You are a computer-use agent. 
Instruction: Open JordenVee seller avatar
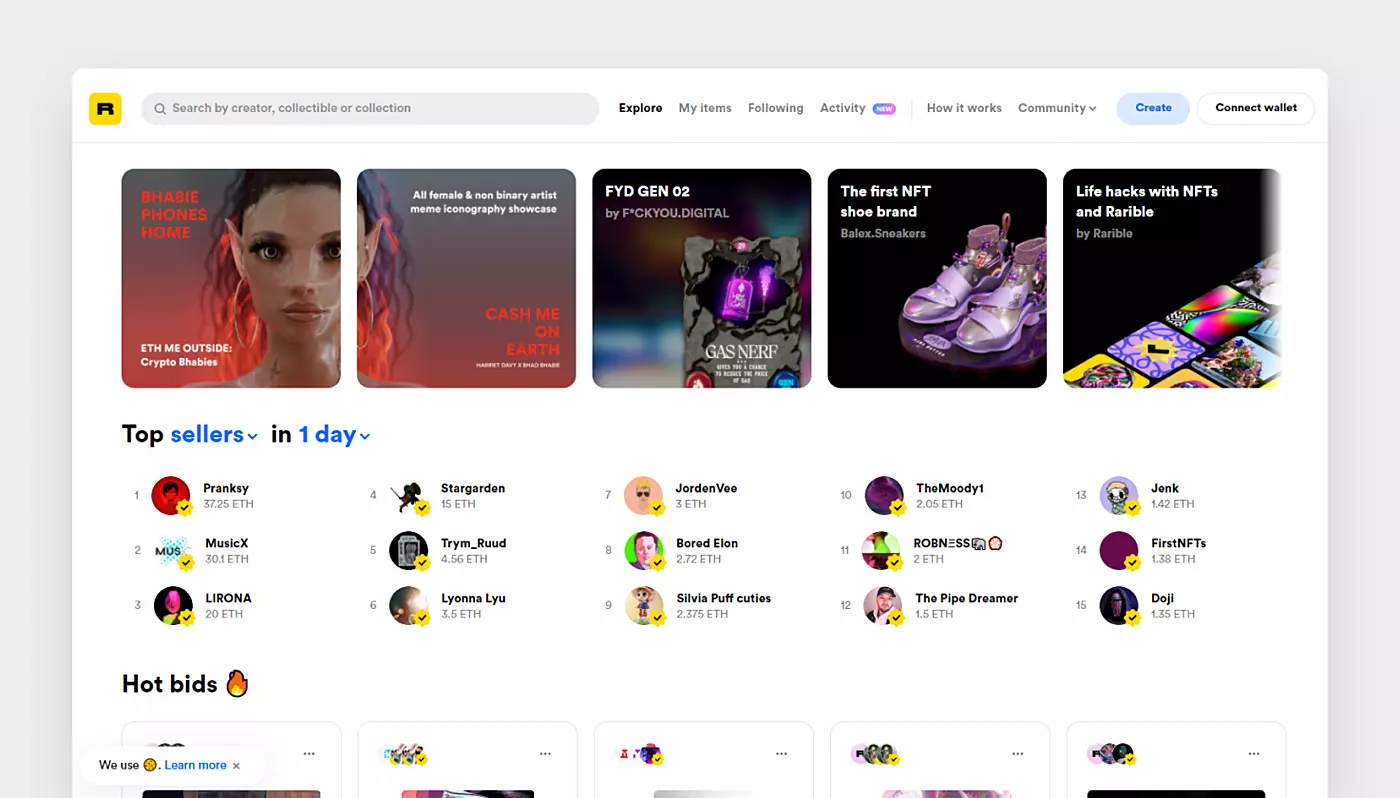[x=644, y=496]
